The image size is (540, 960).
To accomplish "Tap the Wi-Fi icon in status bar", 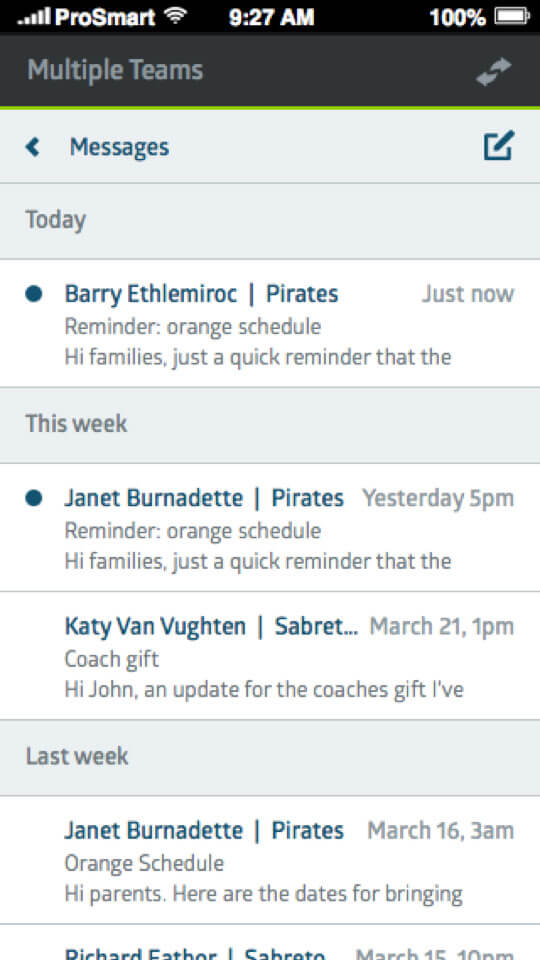I will tap(176, 15).
